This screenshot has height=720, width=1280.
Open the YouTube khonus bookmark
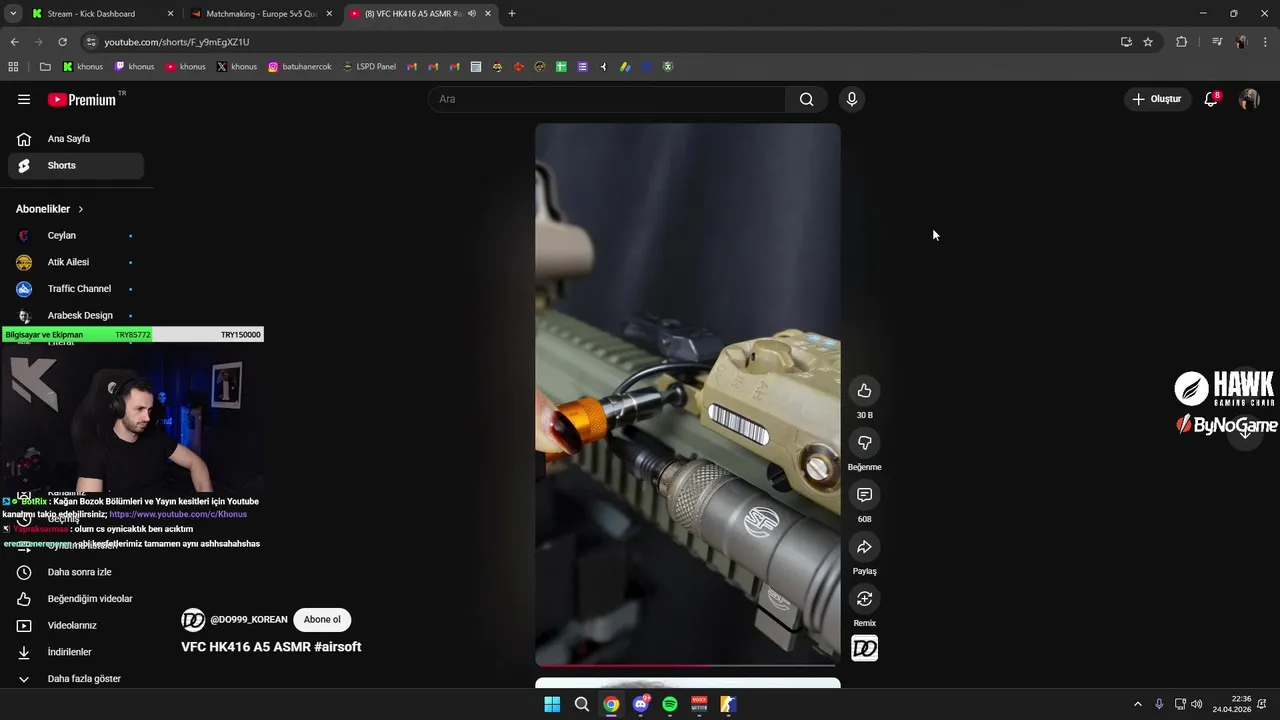click(x=186, y=67)
